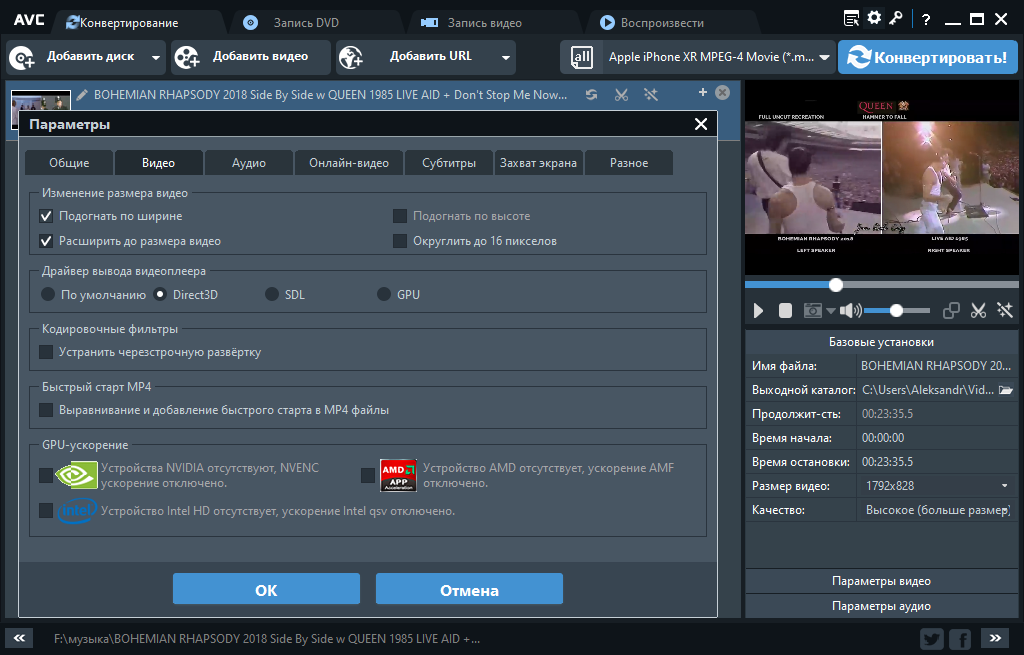1024x655 pixels.
Task: Open the task list icon in title bar
Action: click(x=851, y=18)
